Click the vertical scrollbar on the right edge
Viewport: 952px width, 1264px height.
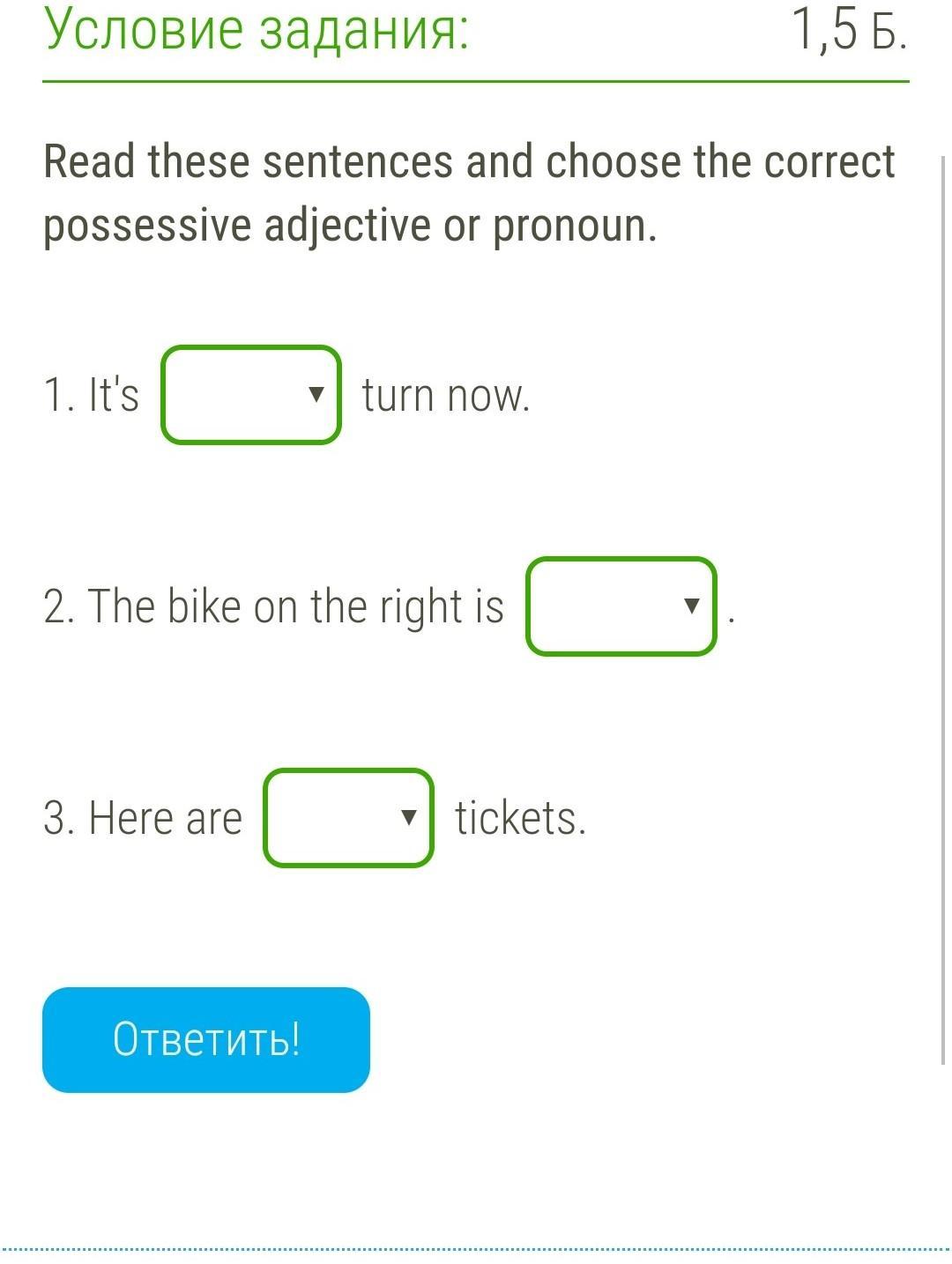(x=944, y=610)
